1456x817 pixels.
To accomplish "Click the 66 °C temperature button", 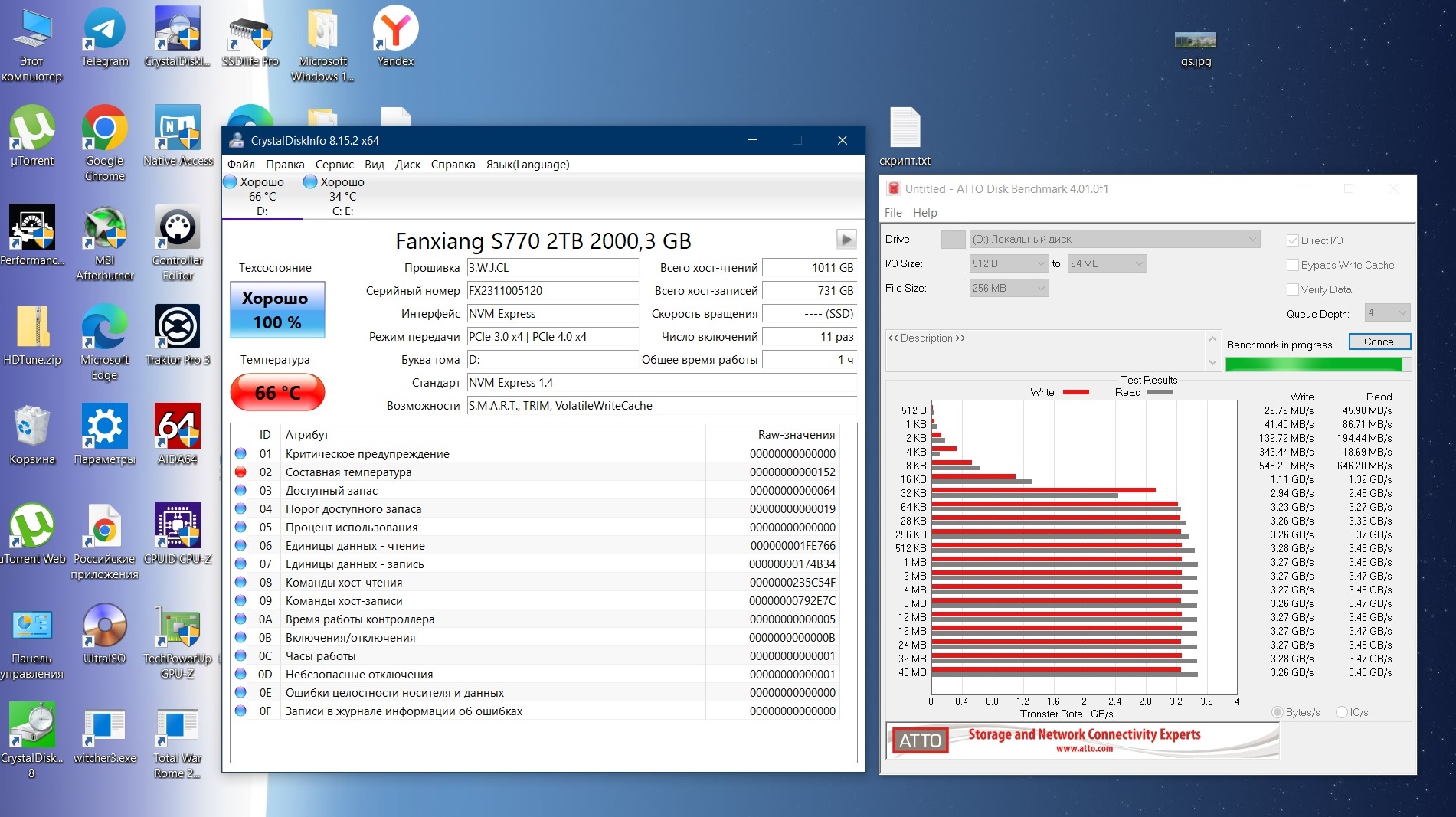I will (277, 392).
